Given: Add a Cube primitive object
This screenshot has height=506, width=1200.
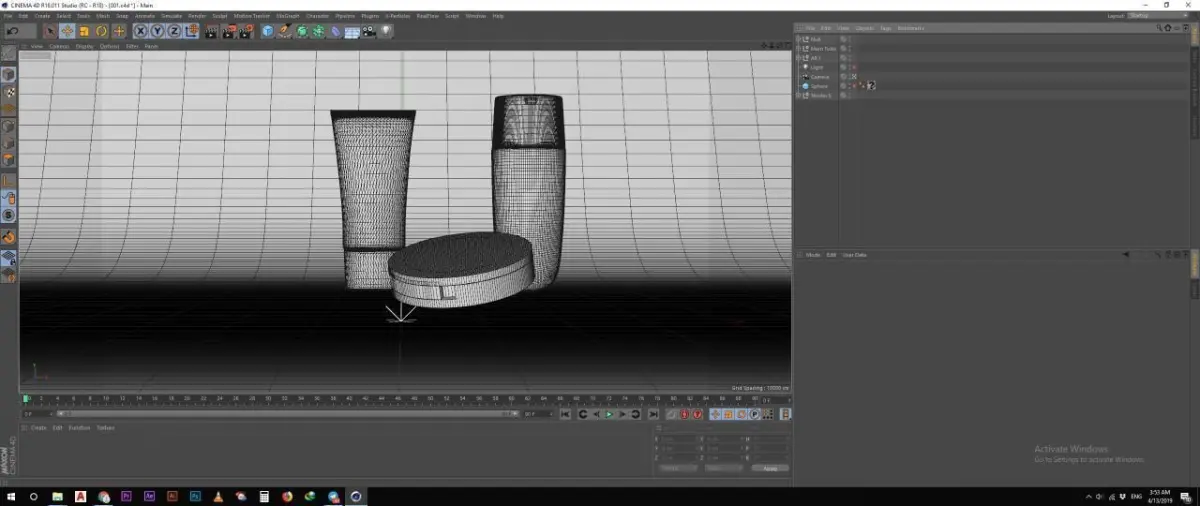Looking at the screenshot, I should point(267,32).
